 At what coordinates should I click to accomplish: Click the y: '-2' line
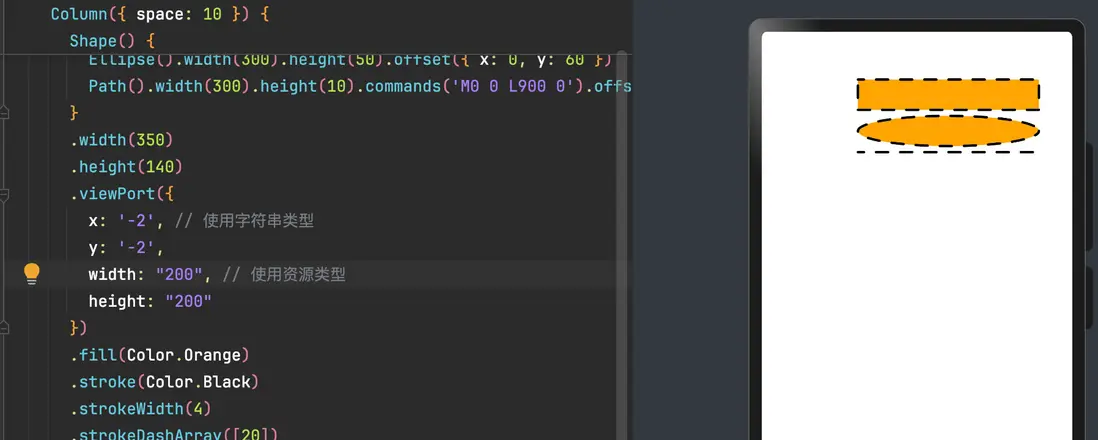pyautogui.click(x=126, y=247)
